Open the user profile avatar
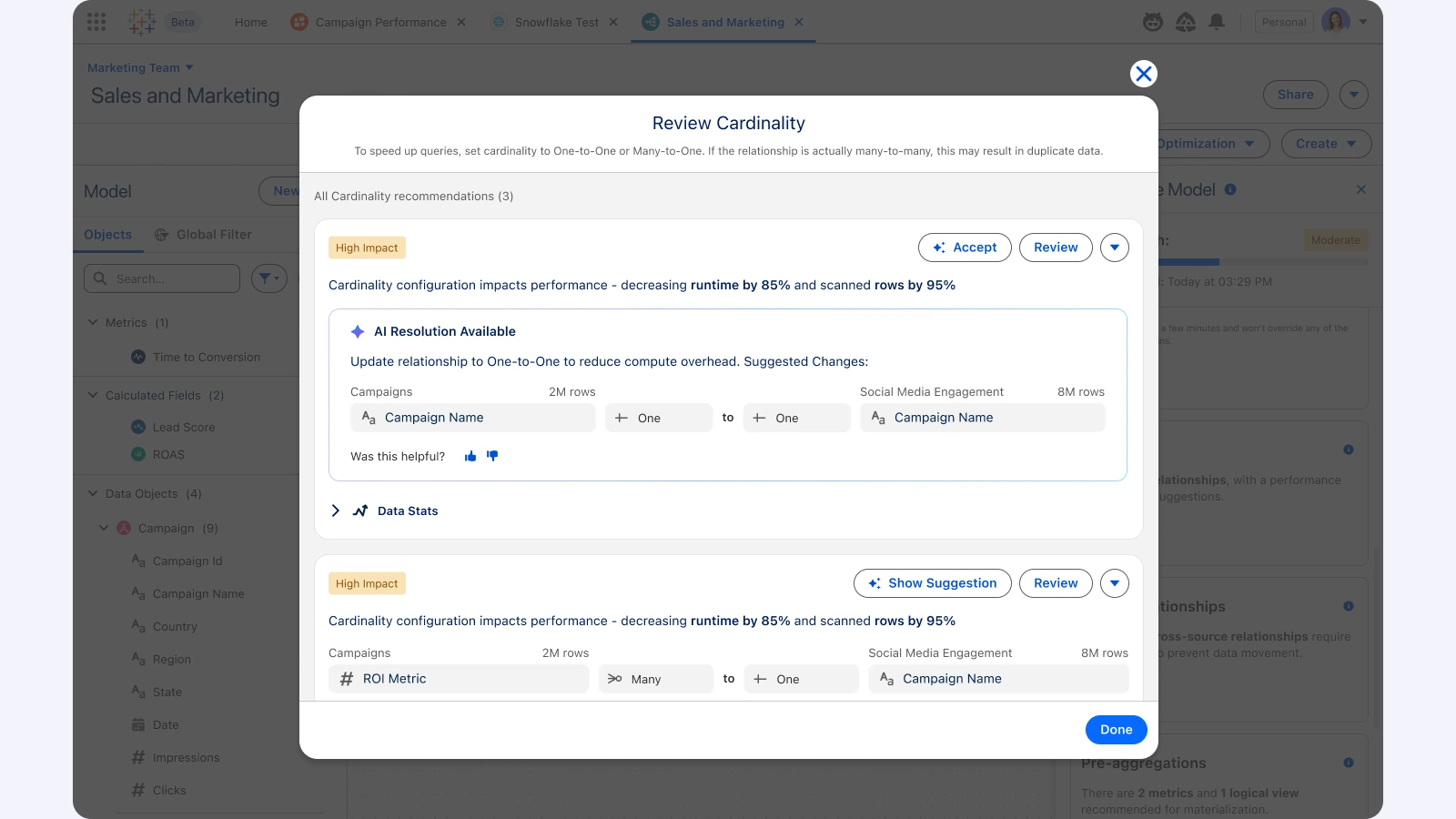1456x819 pixels. point(1335,22)
